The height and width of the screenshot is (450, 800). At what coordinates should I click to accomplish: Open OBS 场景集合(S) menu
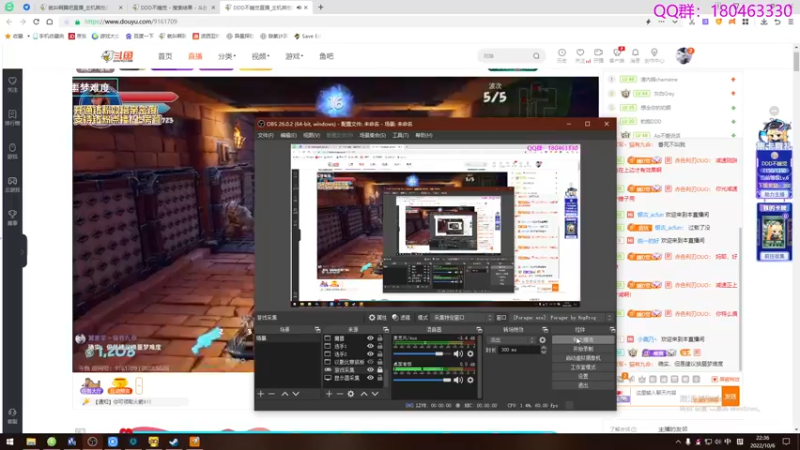(372, 135)
